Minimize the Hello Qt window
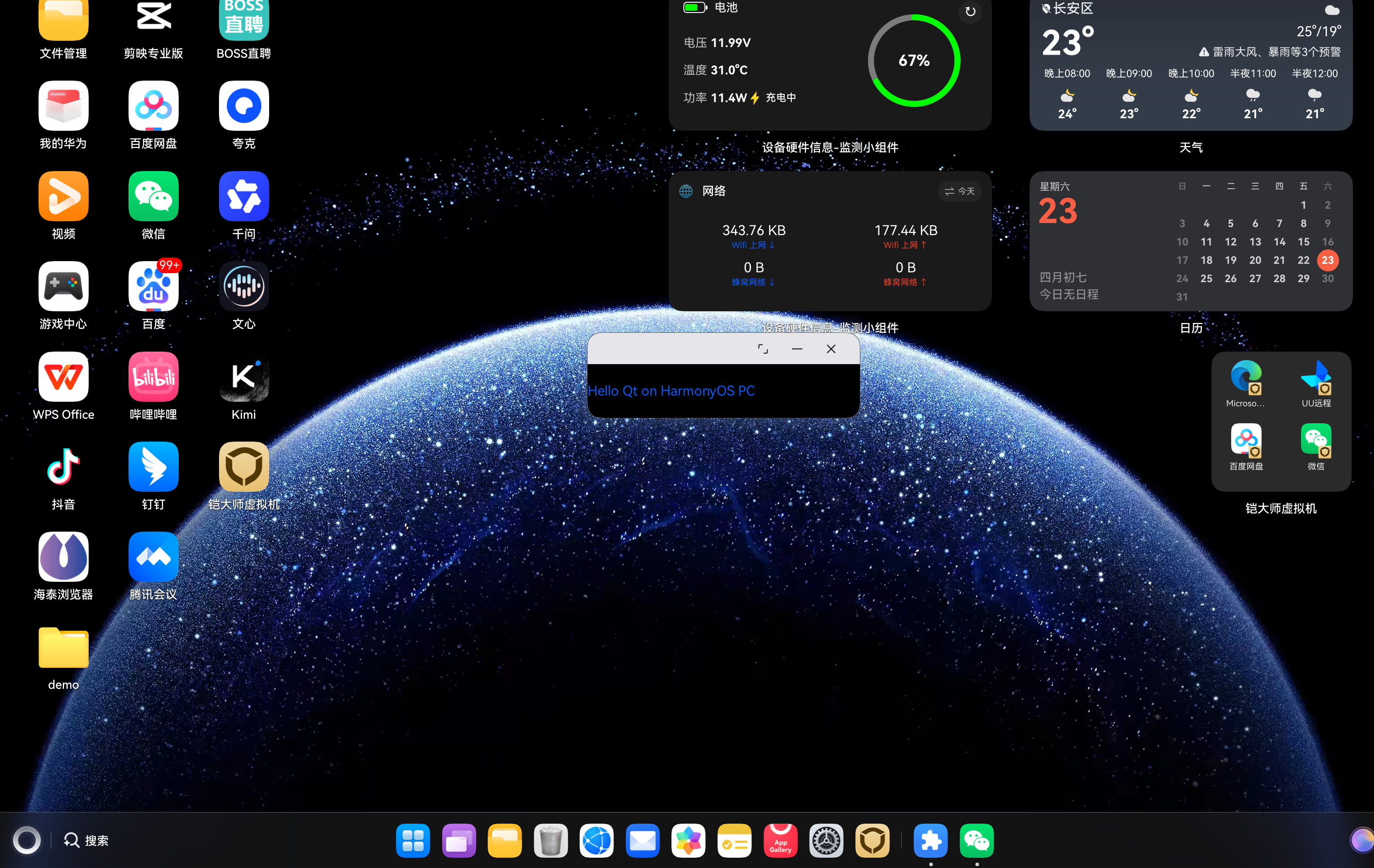This screenshot has height=868, width=1374. click(797, 349)
